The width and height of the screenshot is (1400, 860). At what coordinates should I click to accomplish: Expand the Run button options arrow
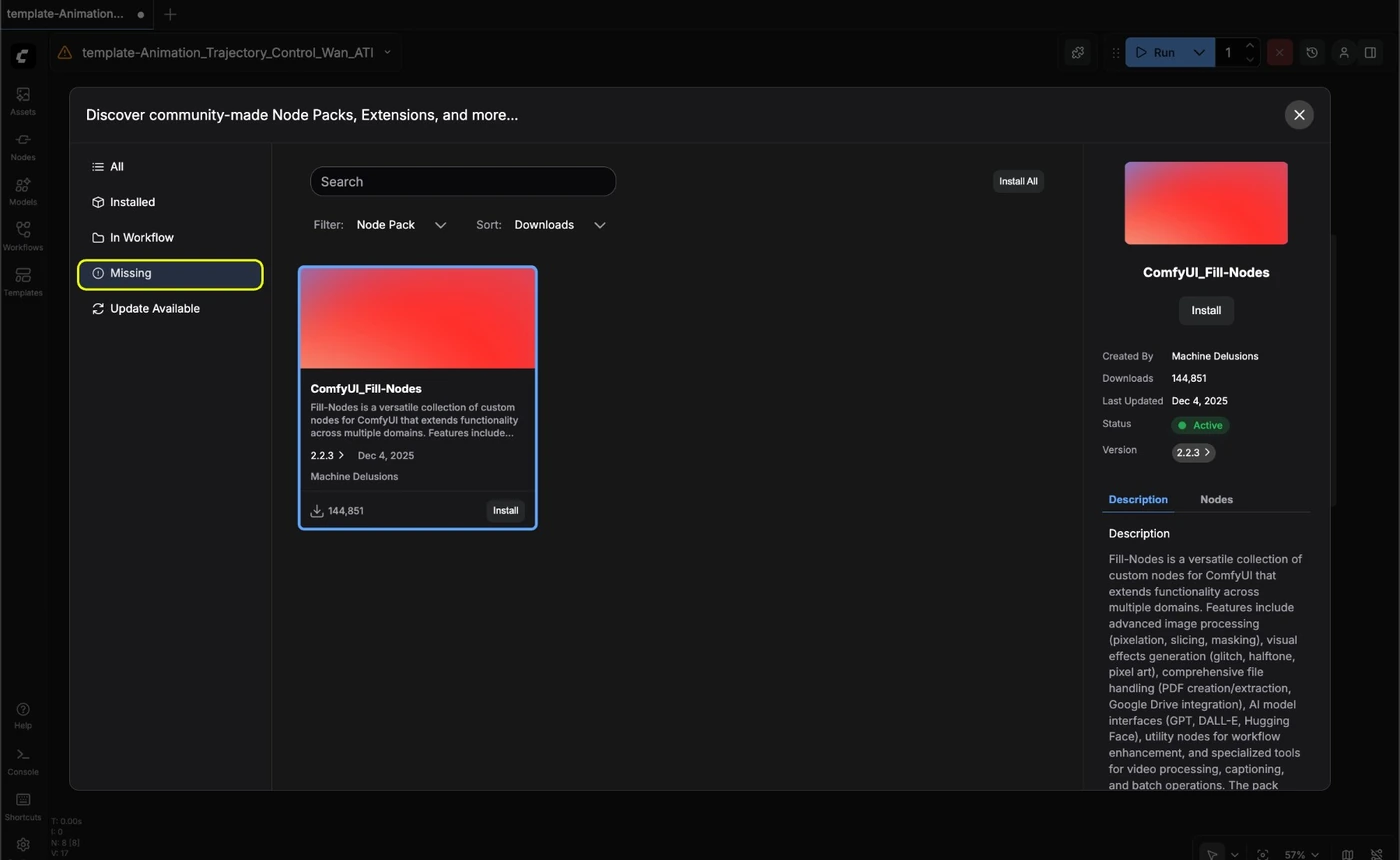pos(1198,52)
